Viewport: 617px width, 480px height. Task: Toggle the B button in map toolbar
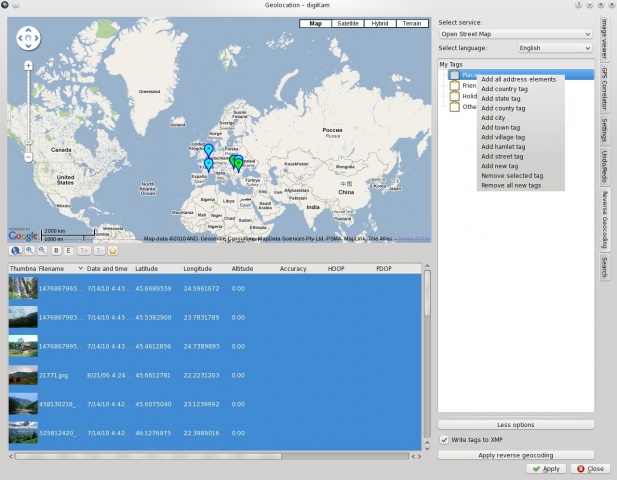point(57,251)
